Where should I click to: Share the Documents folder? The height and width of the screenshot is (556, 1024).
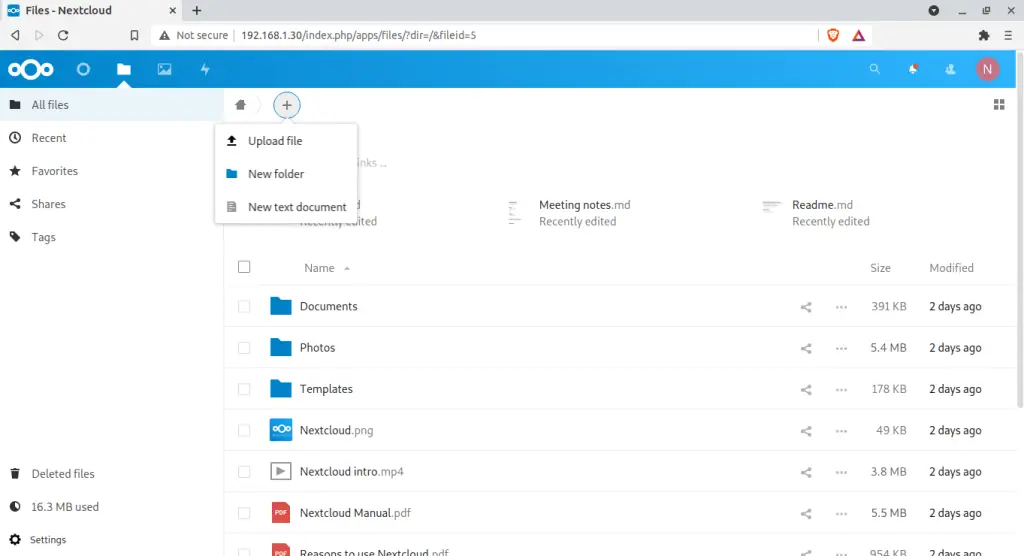pyautogui.click(x=806, y=307)
